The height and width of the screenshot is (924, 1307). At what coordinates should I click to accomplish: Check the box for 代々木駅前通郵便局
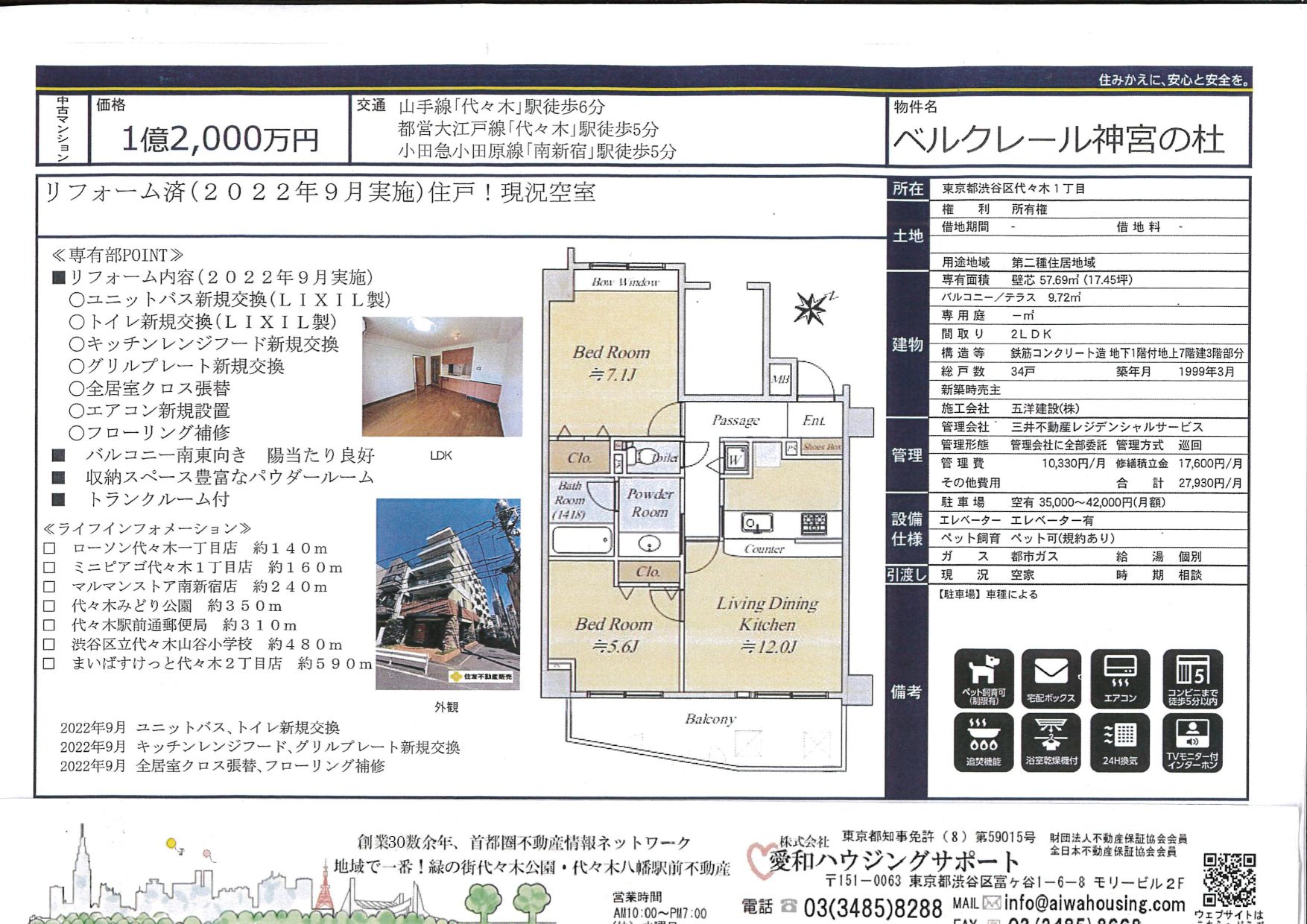click(49, 625)
